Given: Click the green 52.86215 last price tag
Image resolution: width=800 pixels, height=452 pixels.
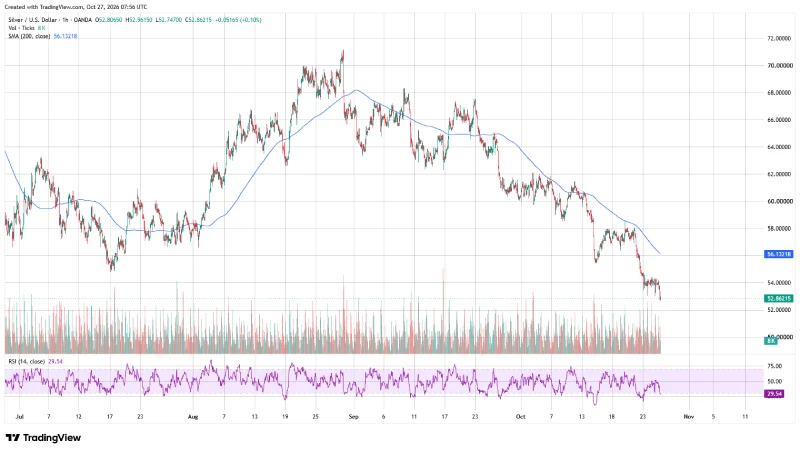Looking at the screenshot, I should [778, 298].
